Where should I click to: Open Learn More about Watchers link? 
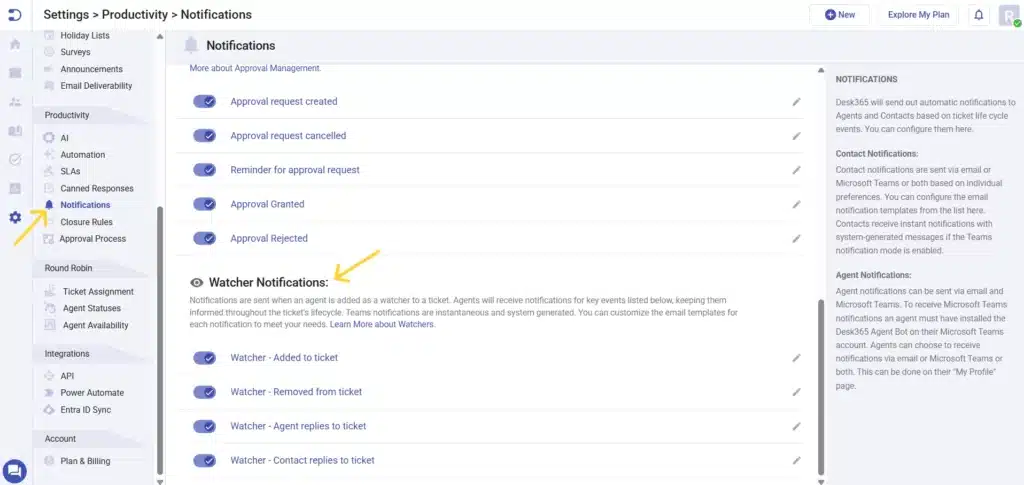382,325
